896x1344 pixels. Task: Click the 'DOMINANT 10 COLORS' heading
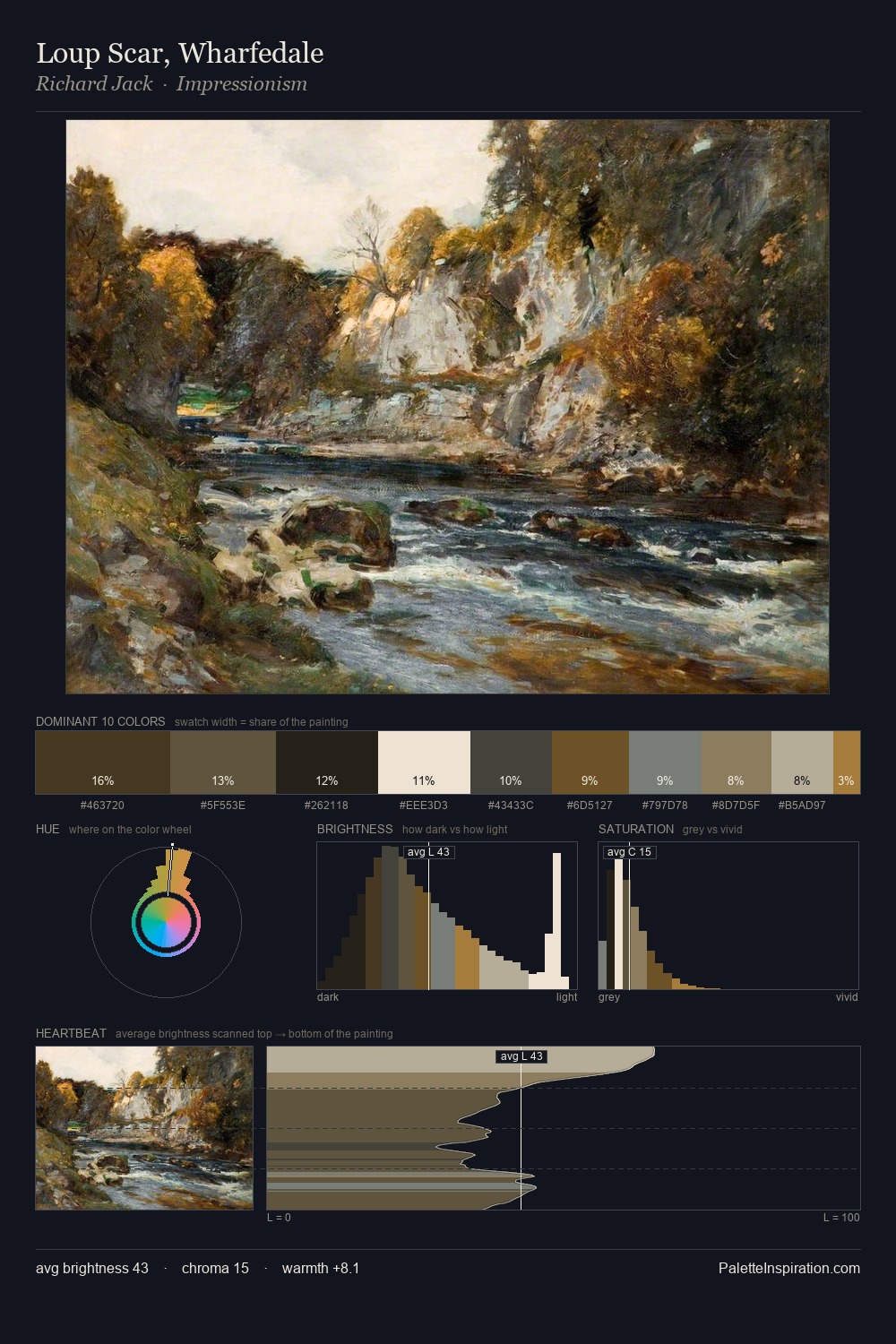100,721
